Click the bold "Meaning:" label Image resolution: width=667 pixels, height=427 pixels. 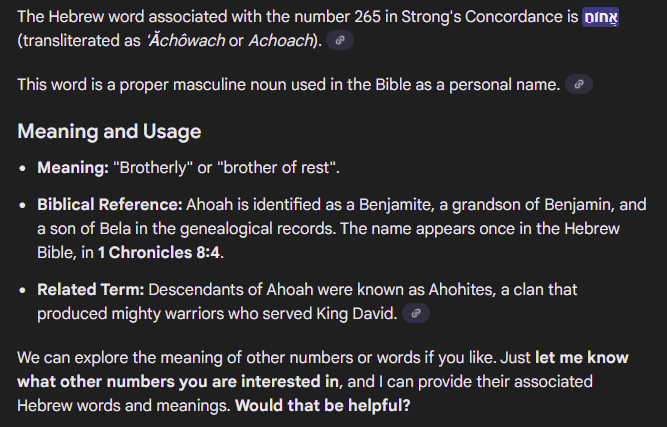(72, 166)
